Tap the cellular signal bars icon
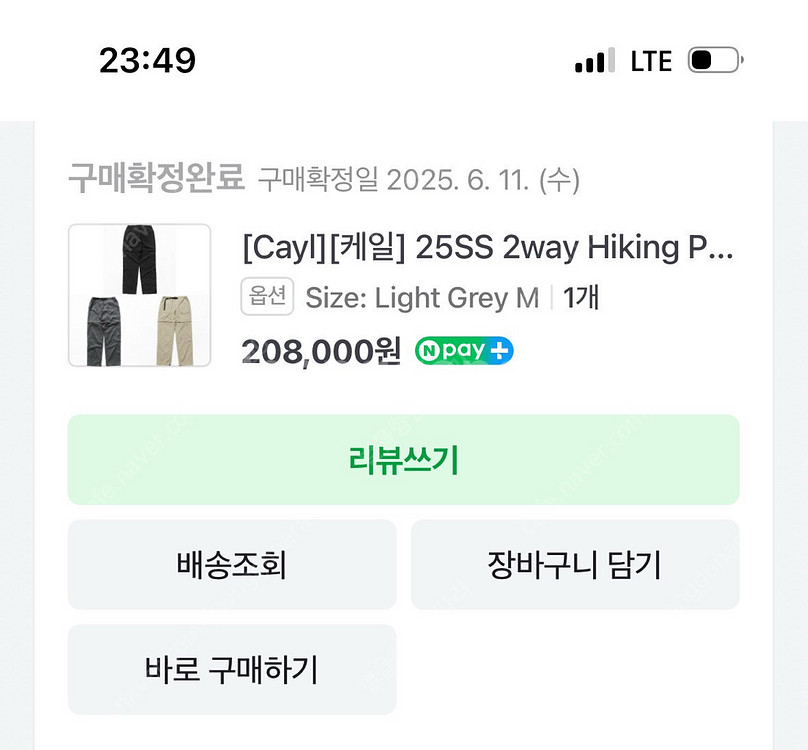Image resolution: width=808 pixels, height=750 pixels. tap(595, 62)
